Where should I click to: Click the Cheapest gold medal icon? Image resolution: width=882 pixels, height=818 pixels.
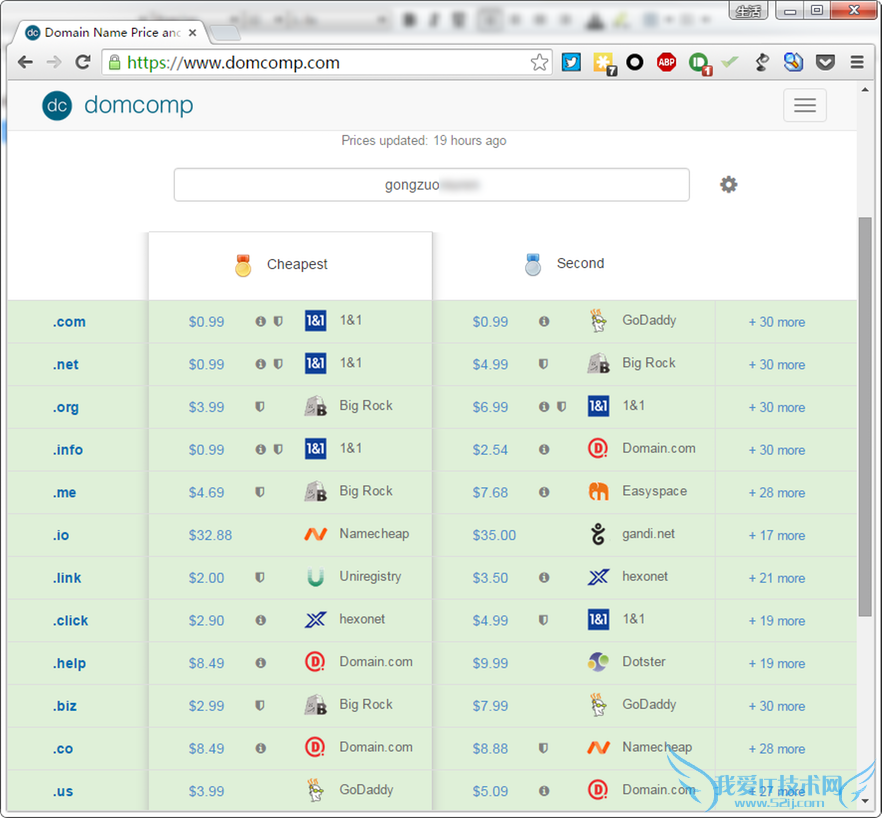coord(243,265)
